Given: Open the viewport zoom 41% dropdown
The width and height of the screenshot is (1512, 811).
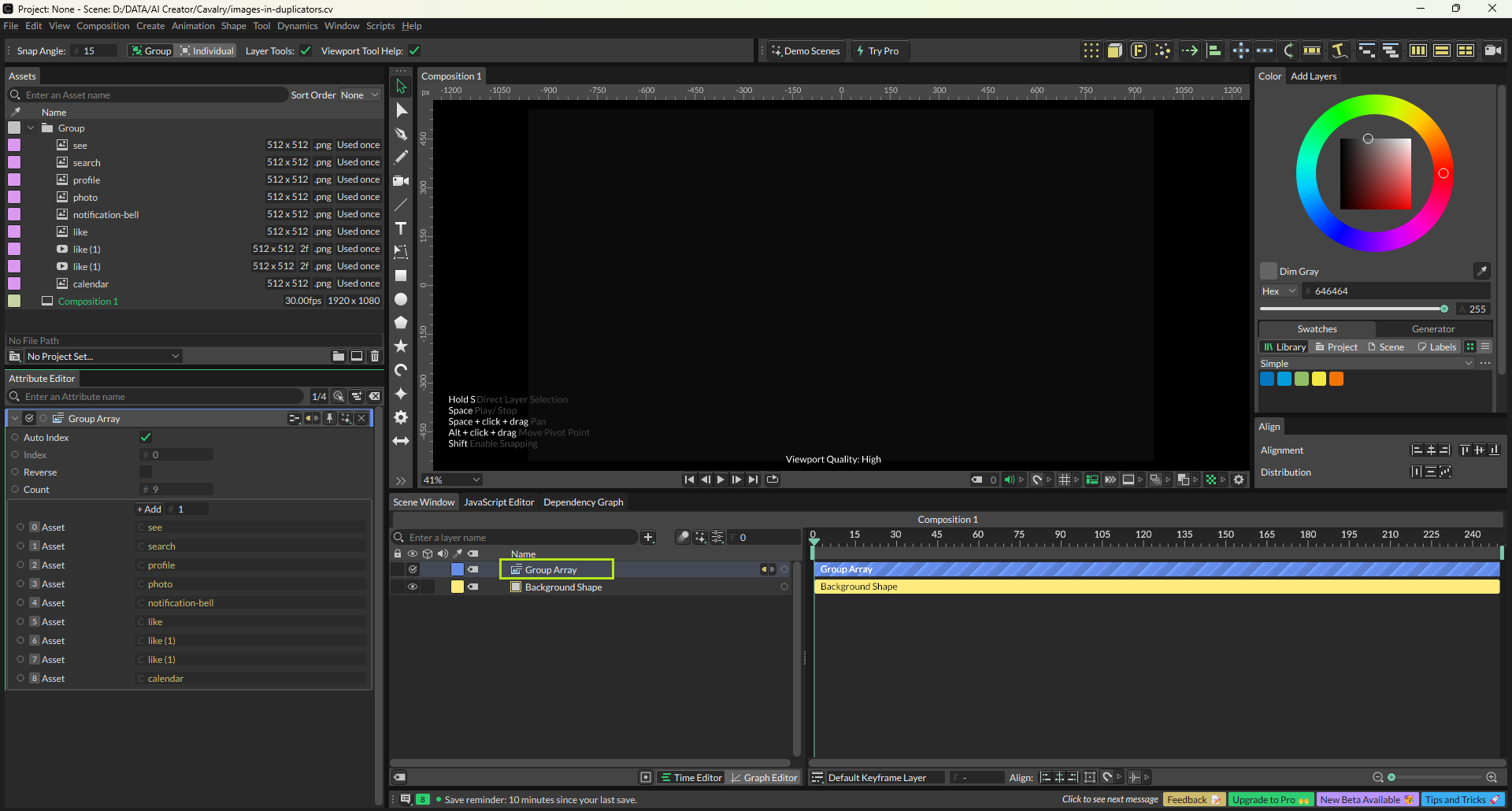Looking at the screenshot, I should point(451,480).
